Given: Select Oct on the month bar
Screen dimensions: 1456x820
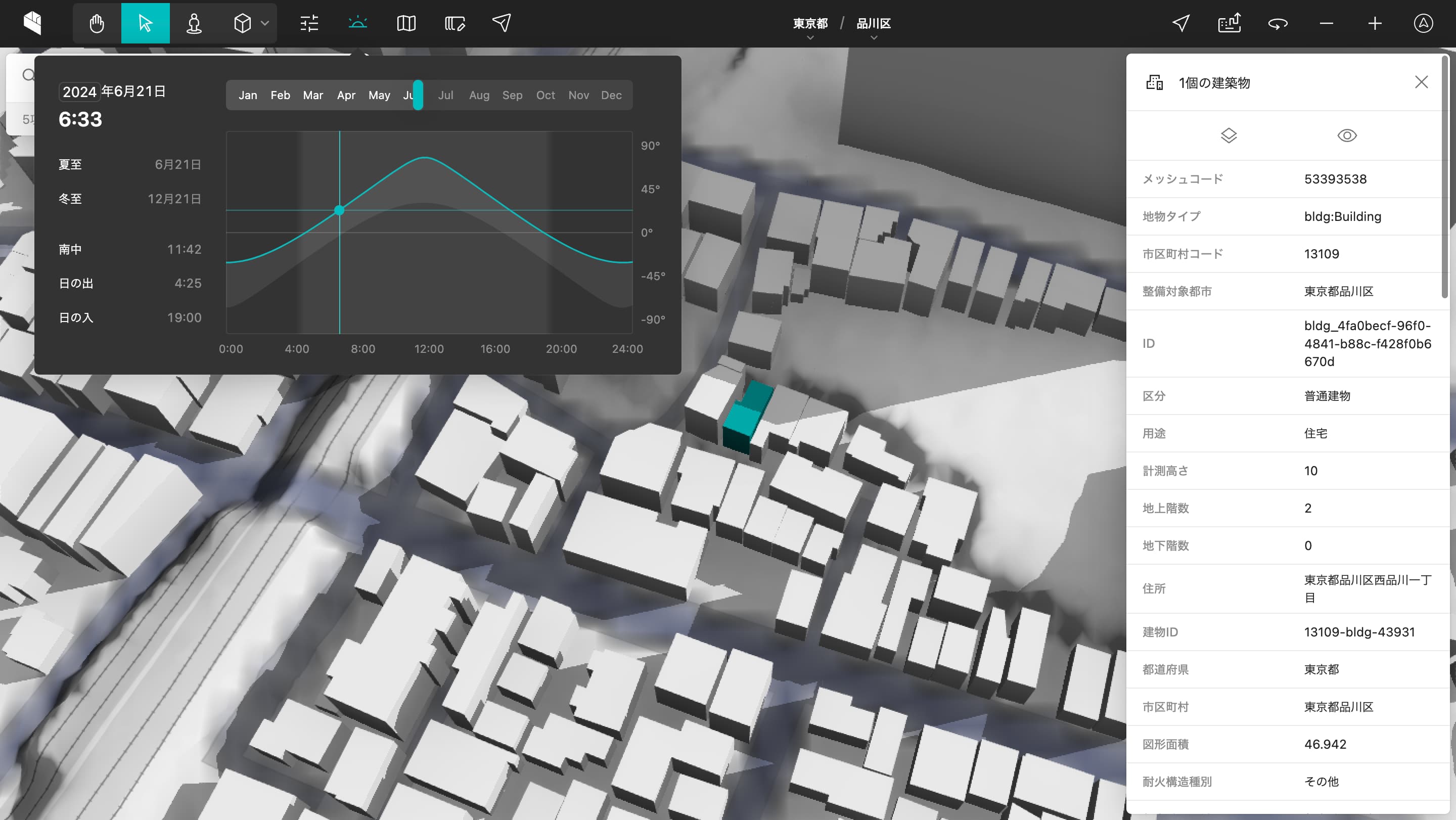Looking at the screenshot, I should [x=545, y=95].
